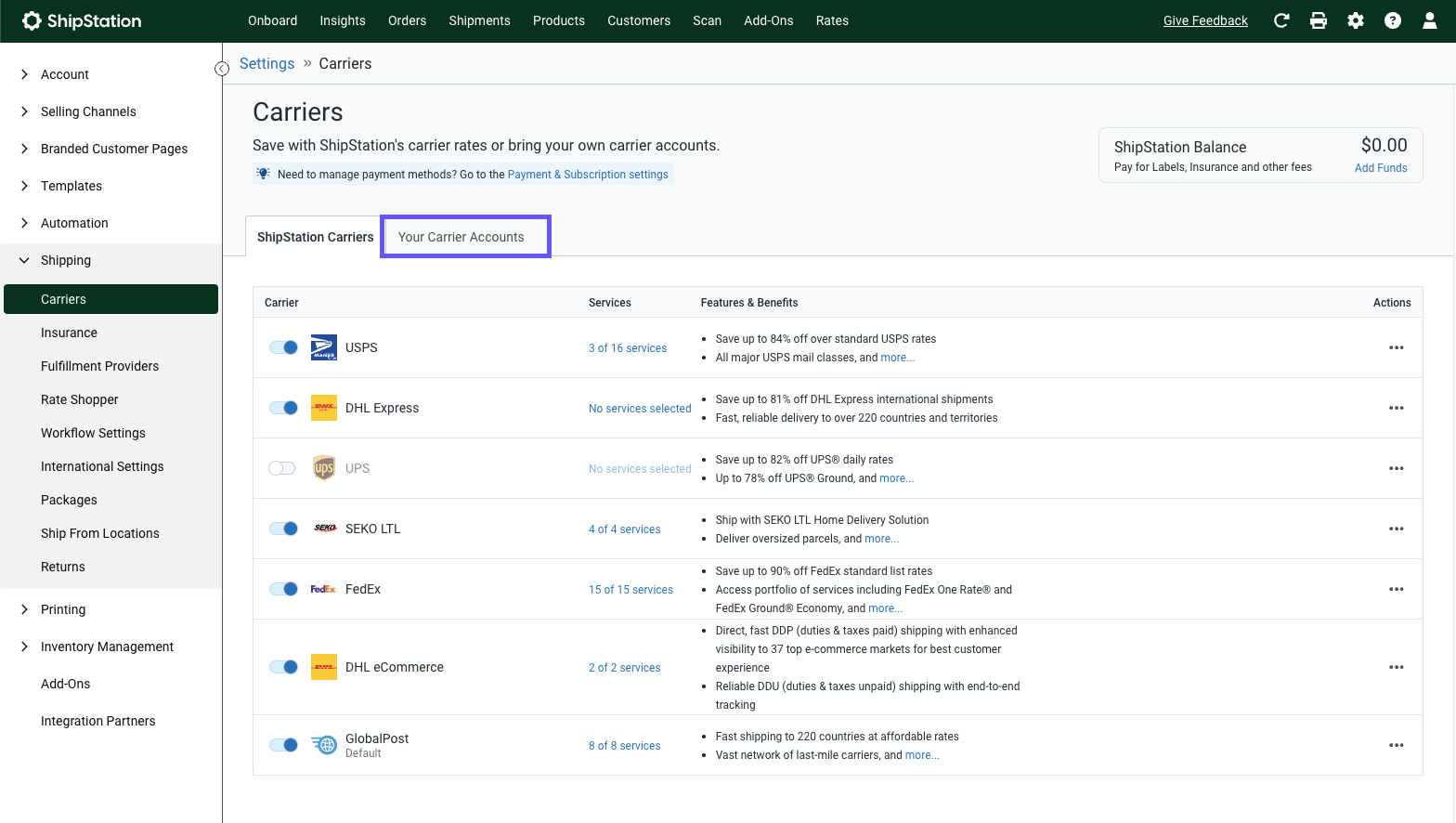This screenshot has height=823, width=1456.
Task: Open Payment & Subscription settings link
Action: [x=588, y=175]
